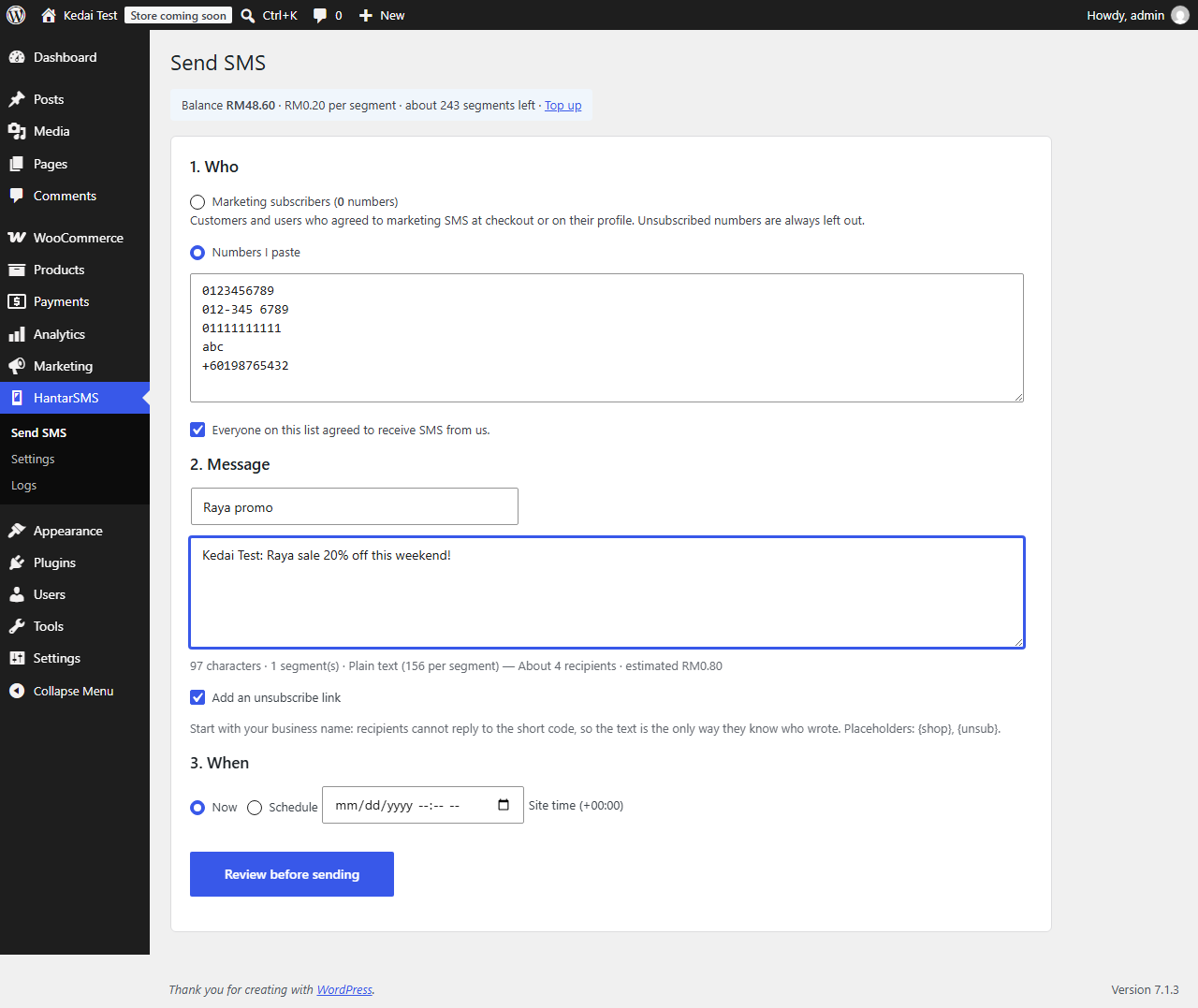Open the Plugins menu label
Image resolution: width=1198 pixels, height=1008 pixels.
click(x=54, y=562)
